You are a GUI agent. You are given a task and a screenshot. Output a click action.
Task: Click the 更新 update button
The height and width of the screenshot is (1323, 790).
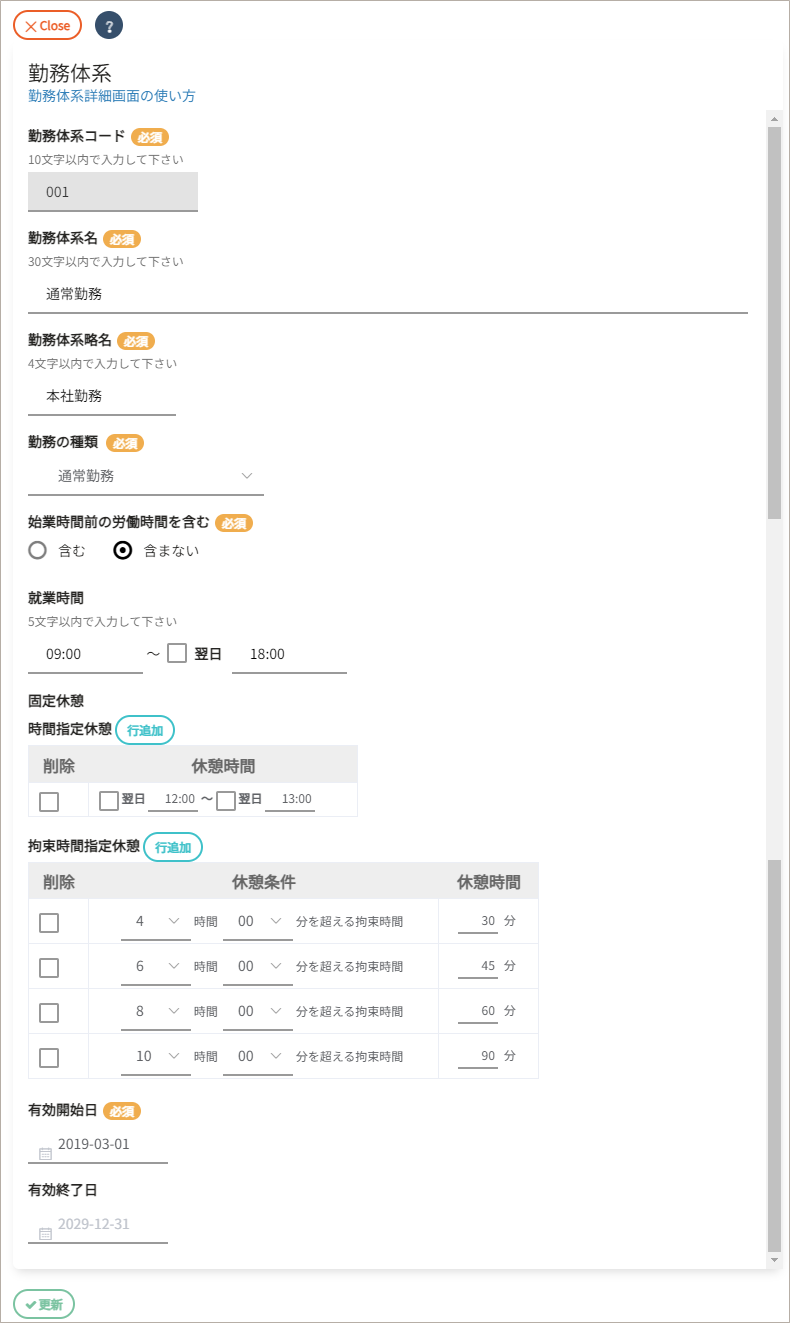tap(44, 1304)
